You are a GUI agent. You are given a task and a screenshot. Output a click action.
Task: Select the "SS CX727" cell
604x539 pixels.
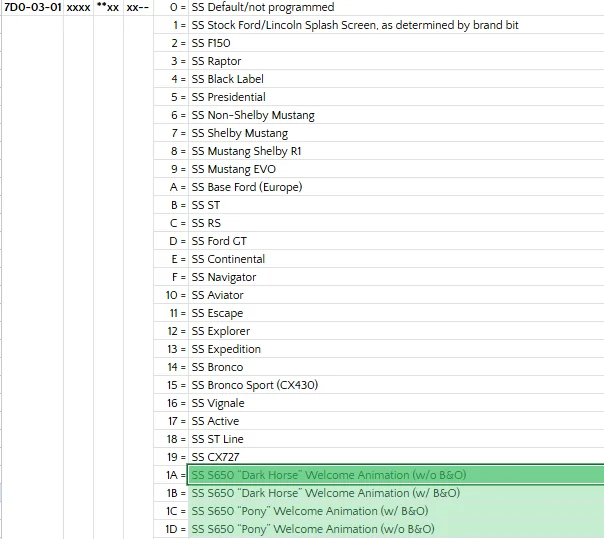coord(396,457)
